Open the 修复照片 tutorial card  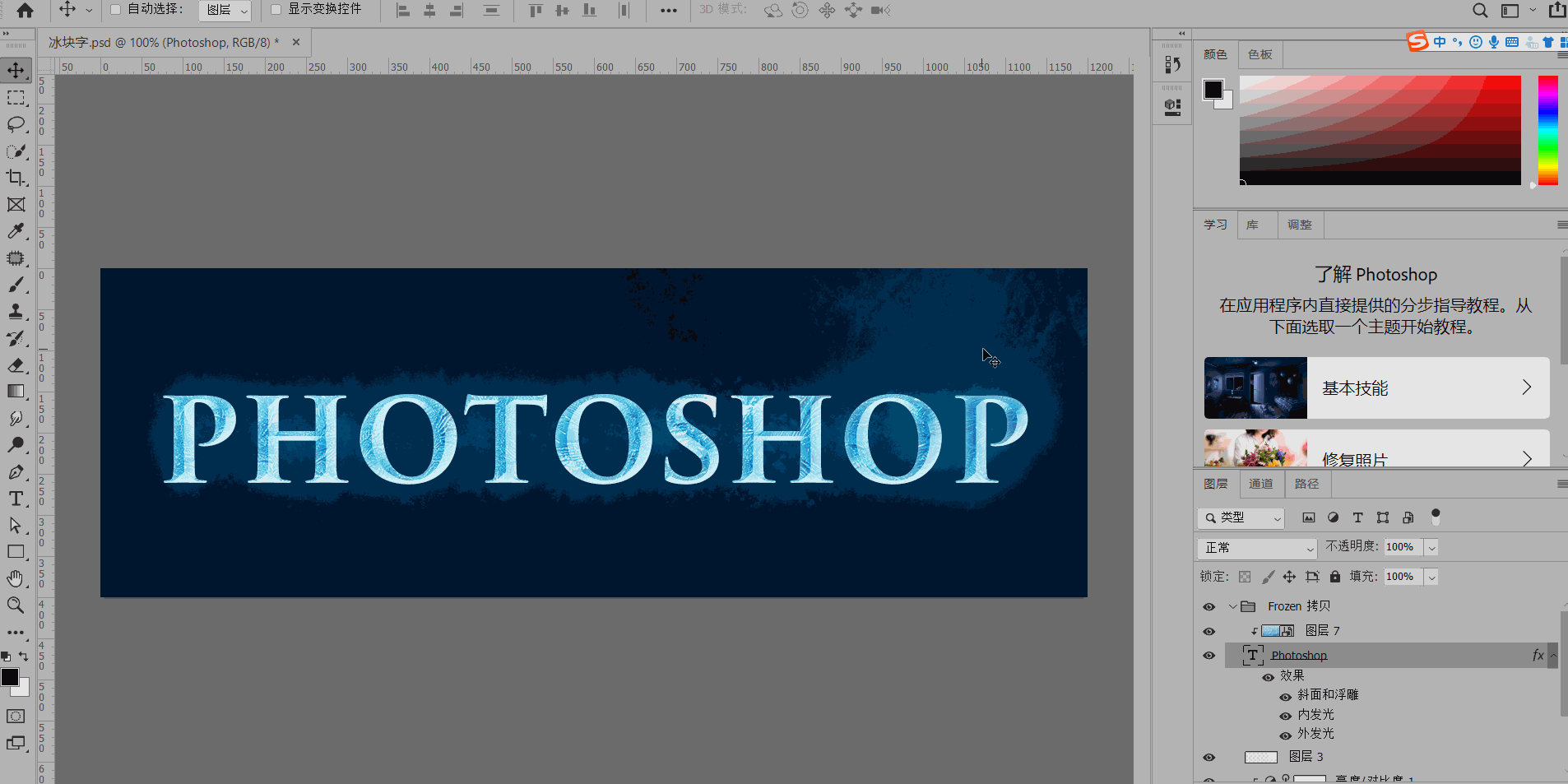1376,448
